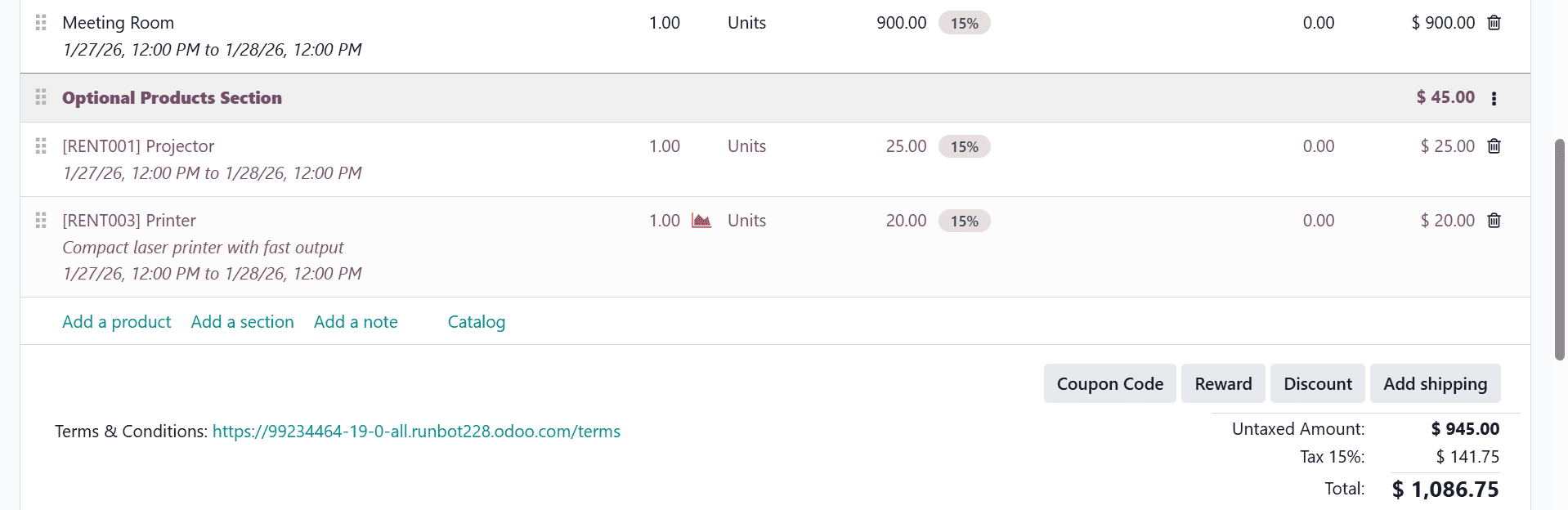Image resolution: width=1568 pixels, height=510 pixels.
Task: Click the trash icon on the Printer line
Action: click(1494, 221)
